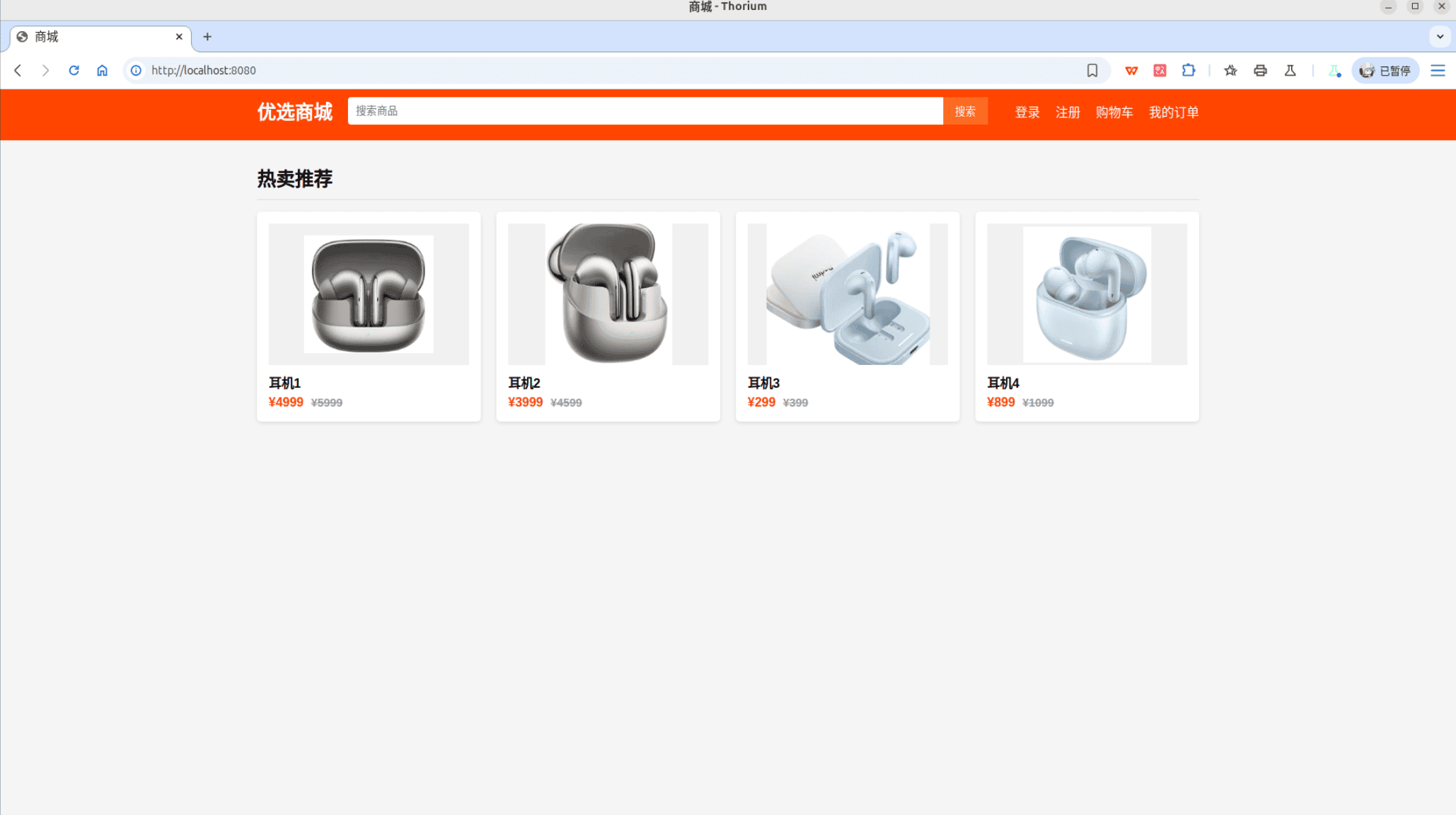Open the profile button labeled 已暂停

click(1385, 70)
